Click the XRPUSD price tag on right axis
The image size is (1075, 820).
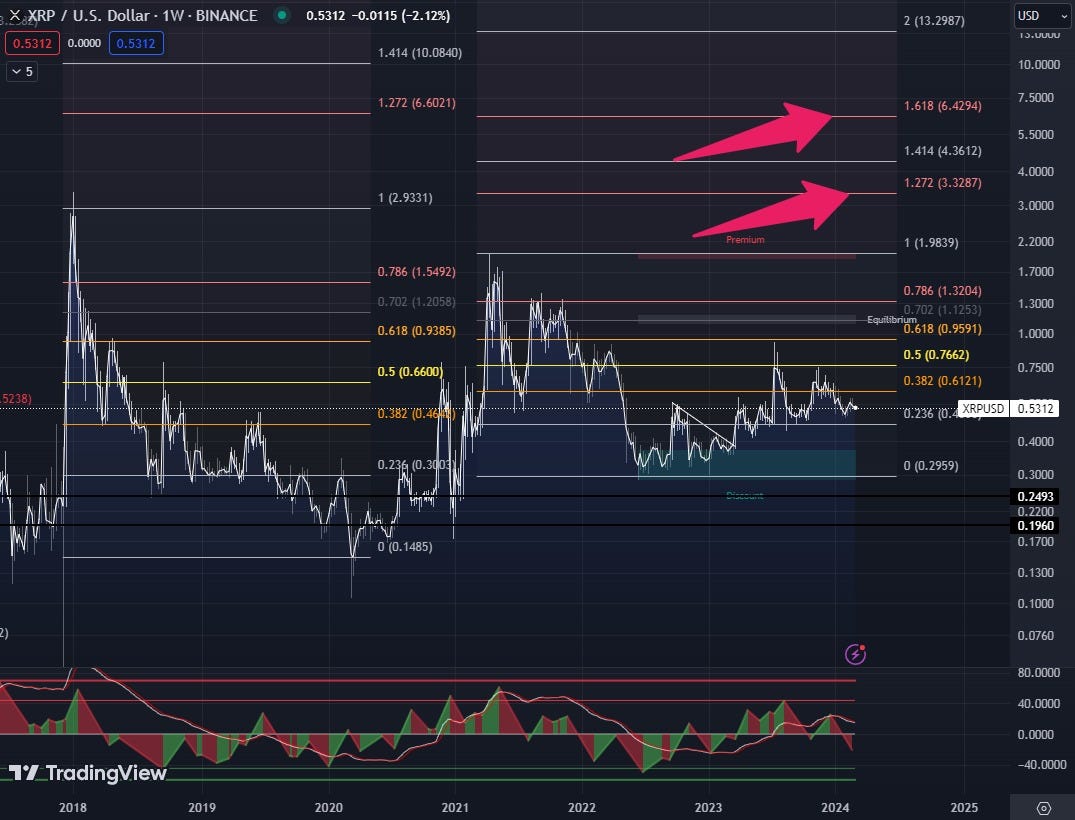(x=983, y=408)
